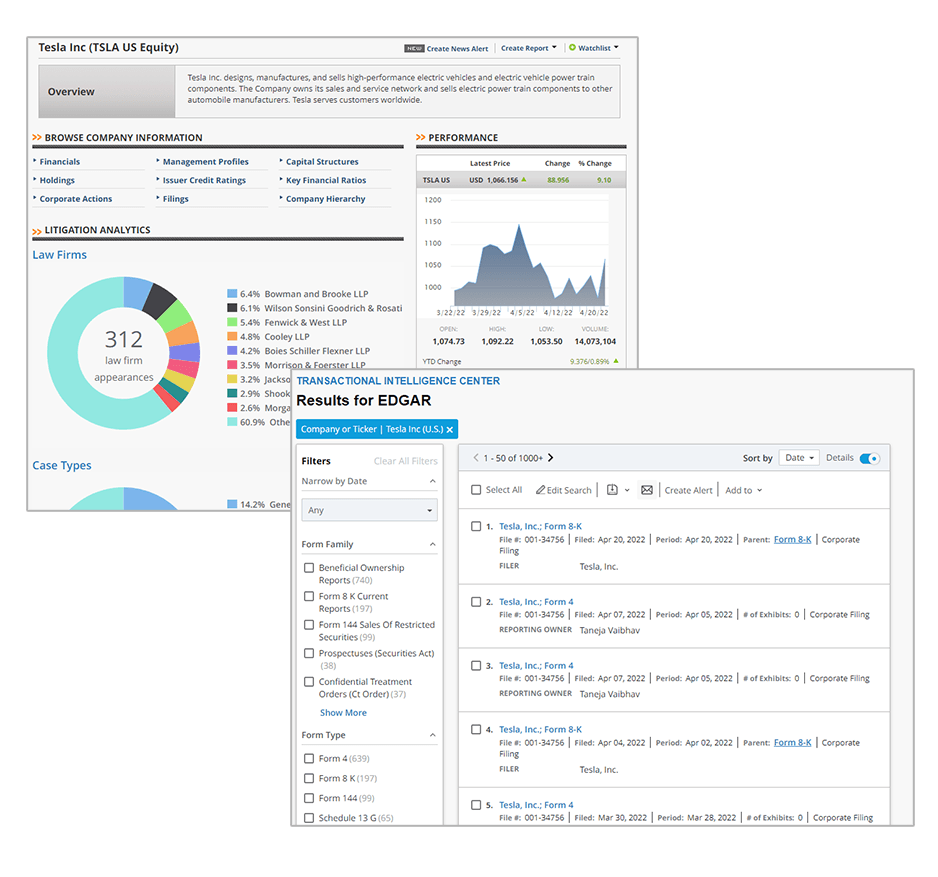Screen dimensions: 938x877
Task: Select result 4 Form 8-K checkbox
Action: (476, 730)
